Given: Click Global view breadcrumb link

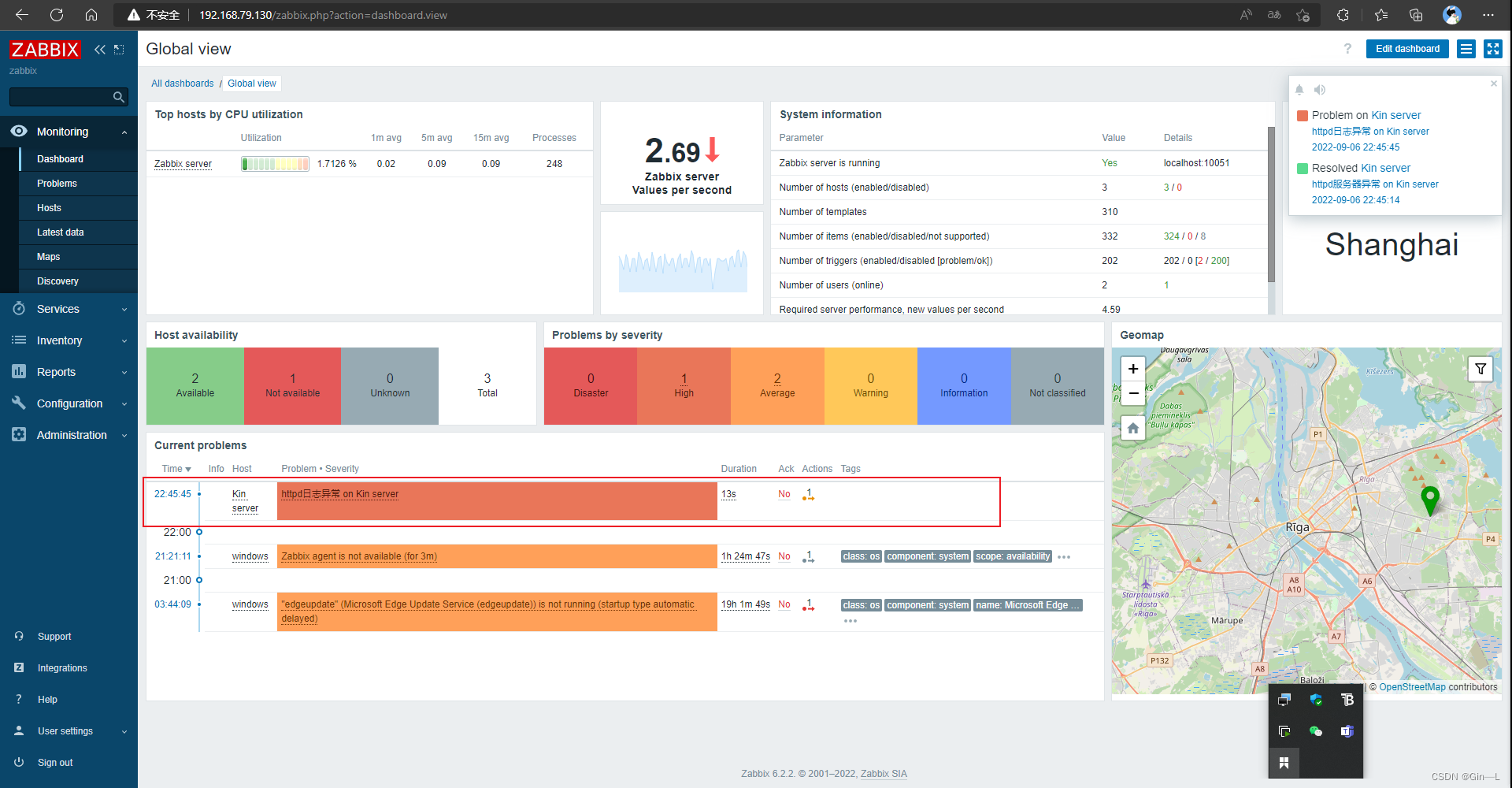Looking at the screenshot, I should pos(252,84).
